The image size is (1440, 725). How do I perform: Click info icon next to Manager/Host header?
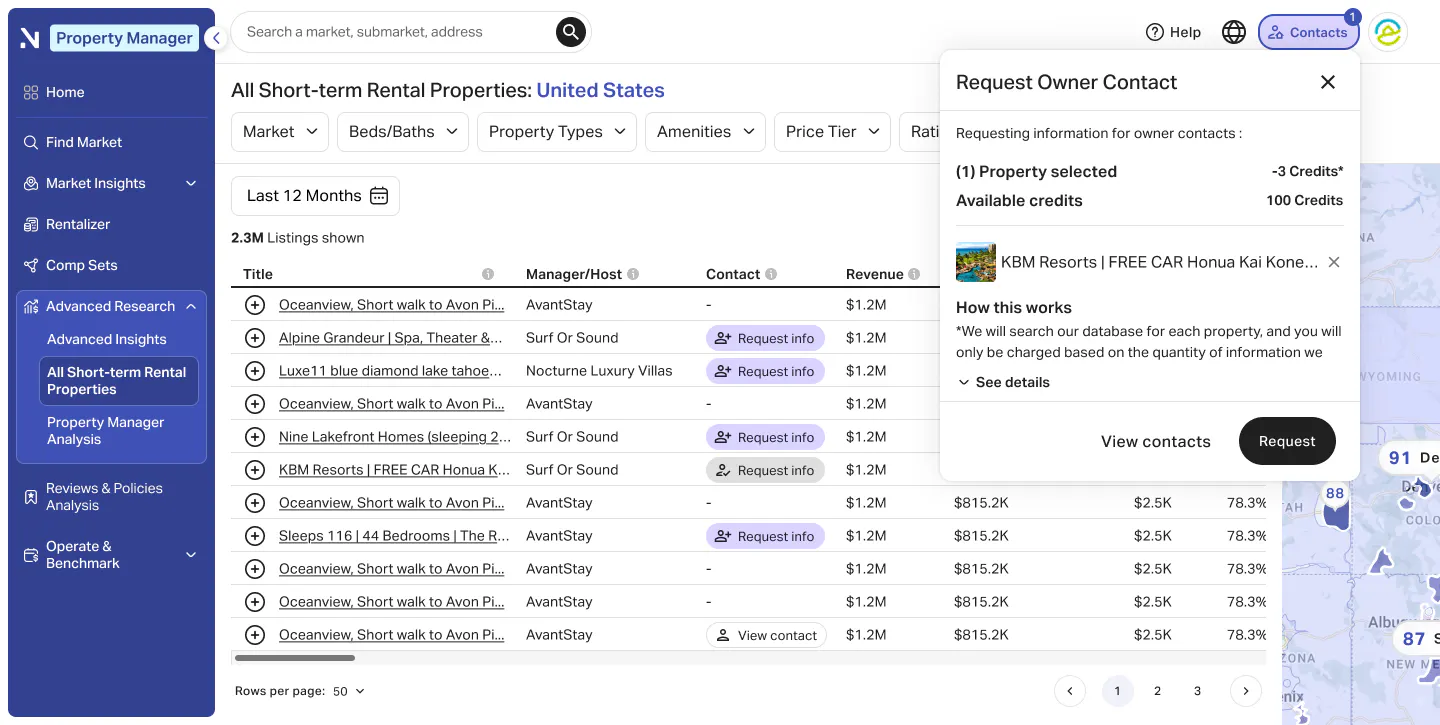coord(633,274)
